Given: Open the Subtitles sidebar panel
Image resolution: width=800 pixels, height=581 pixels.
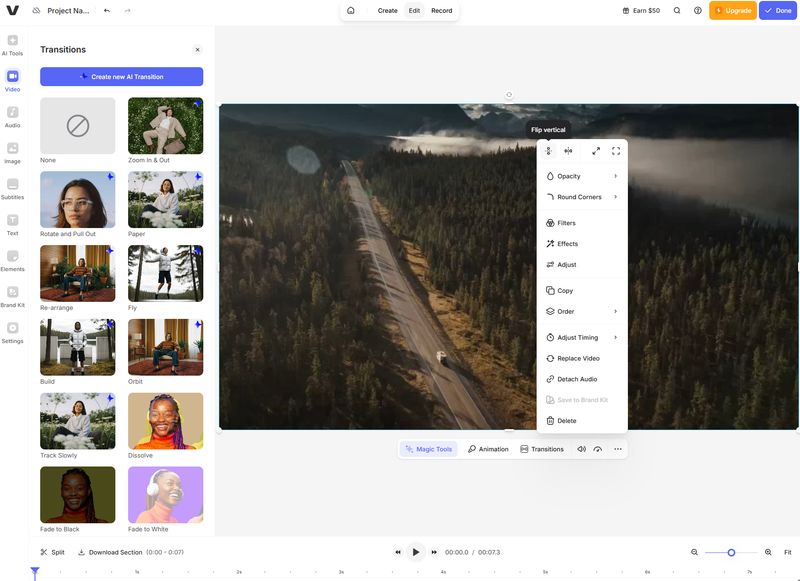Looking at the screenshot, I should point(12,188).
